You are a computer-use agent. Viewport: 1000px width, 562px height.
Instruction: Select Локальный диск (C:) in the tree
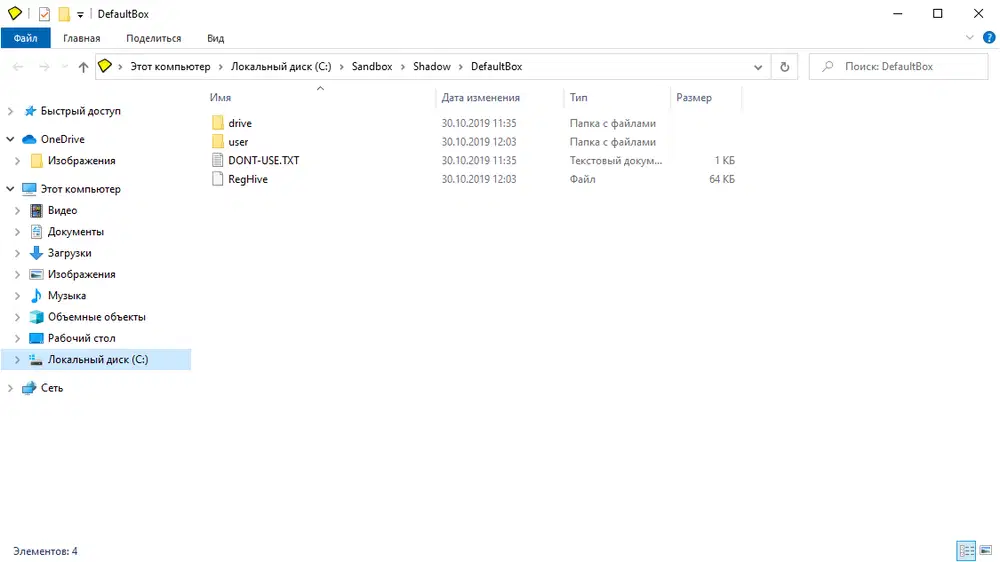point(98,360)
